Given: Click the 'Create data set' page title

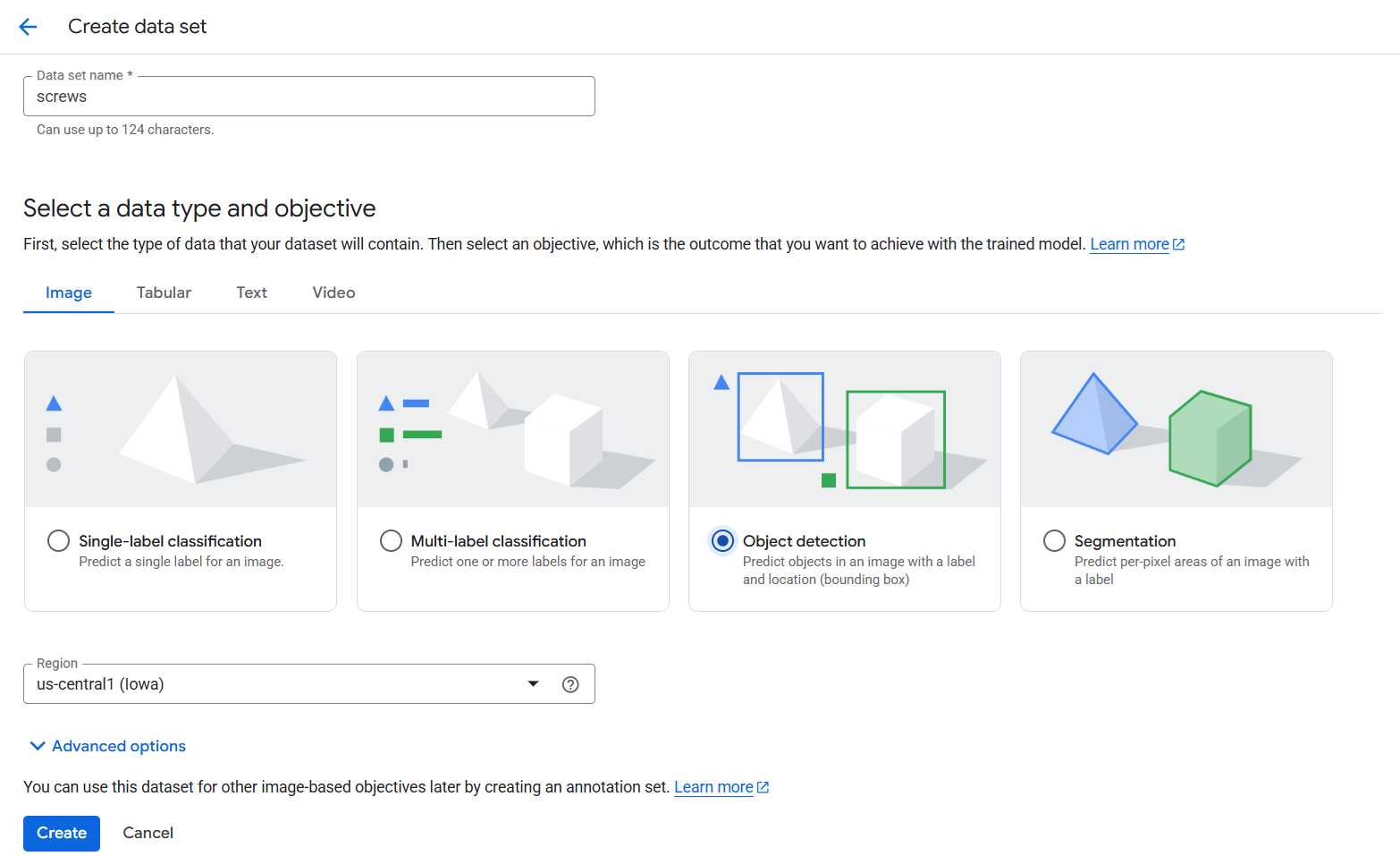Looking at the screenshot, I should [x=137, y=27].
